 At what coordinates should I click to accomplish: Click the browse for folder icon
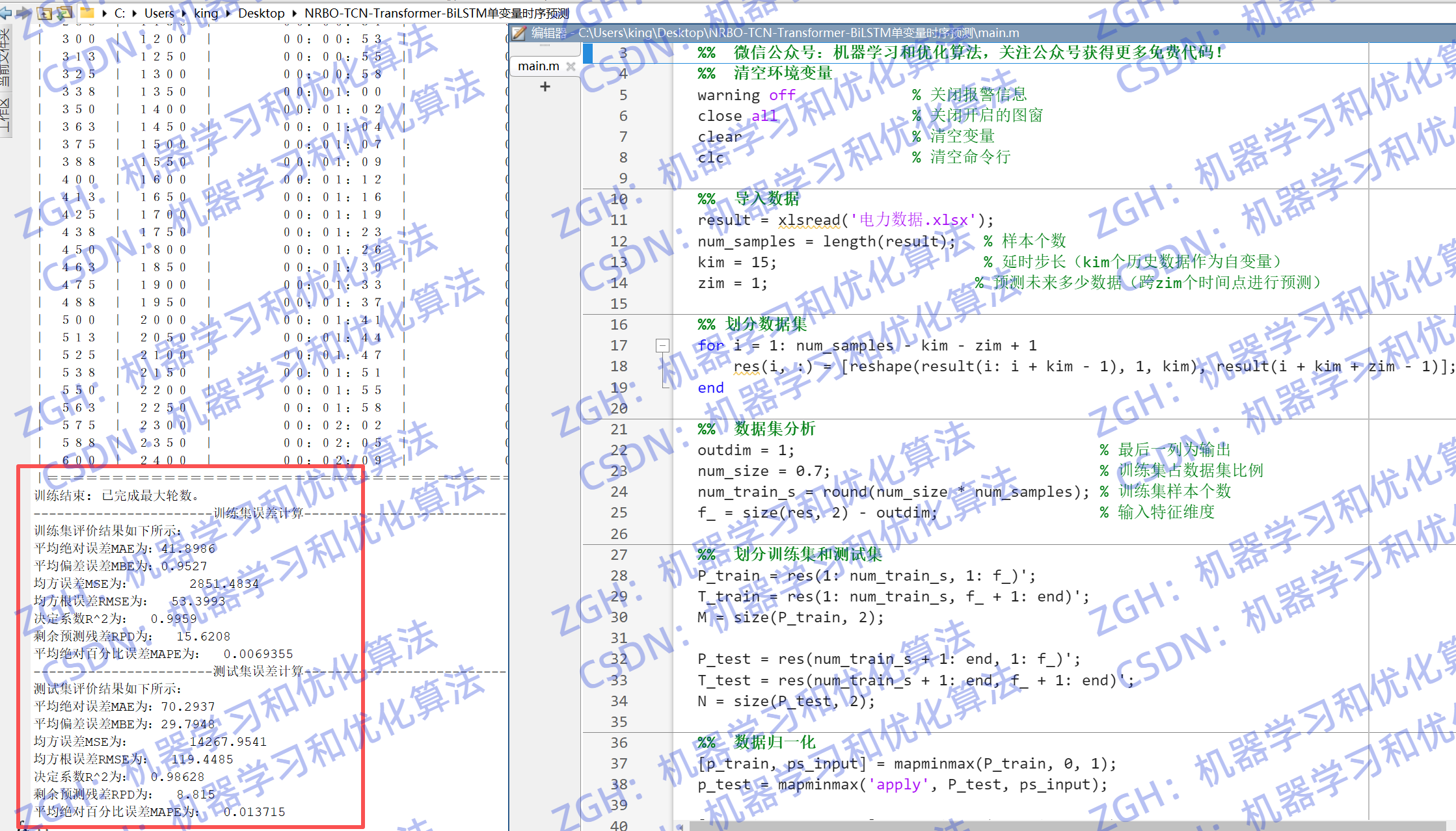coord(65,13)
